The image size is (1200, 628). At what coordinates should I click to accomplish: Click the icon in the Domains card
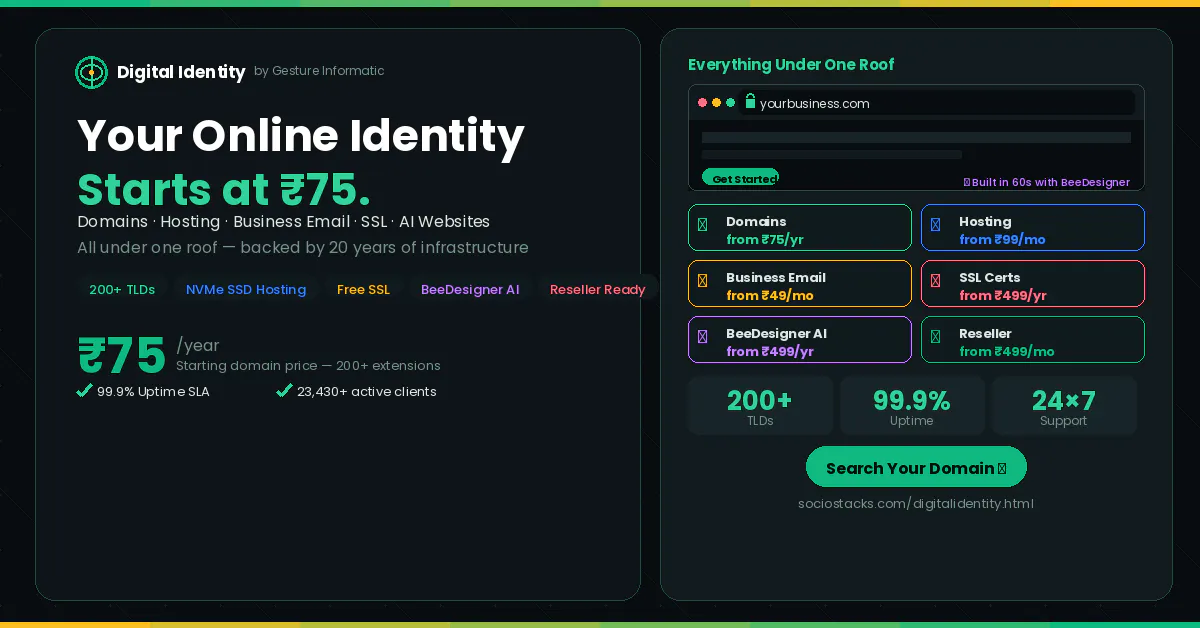coord(702,225)
